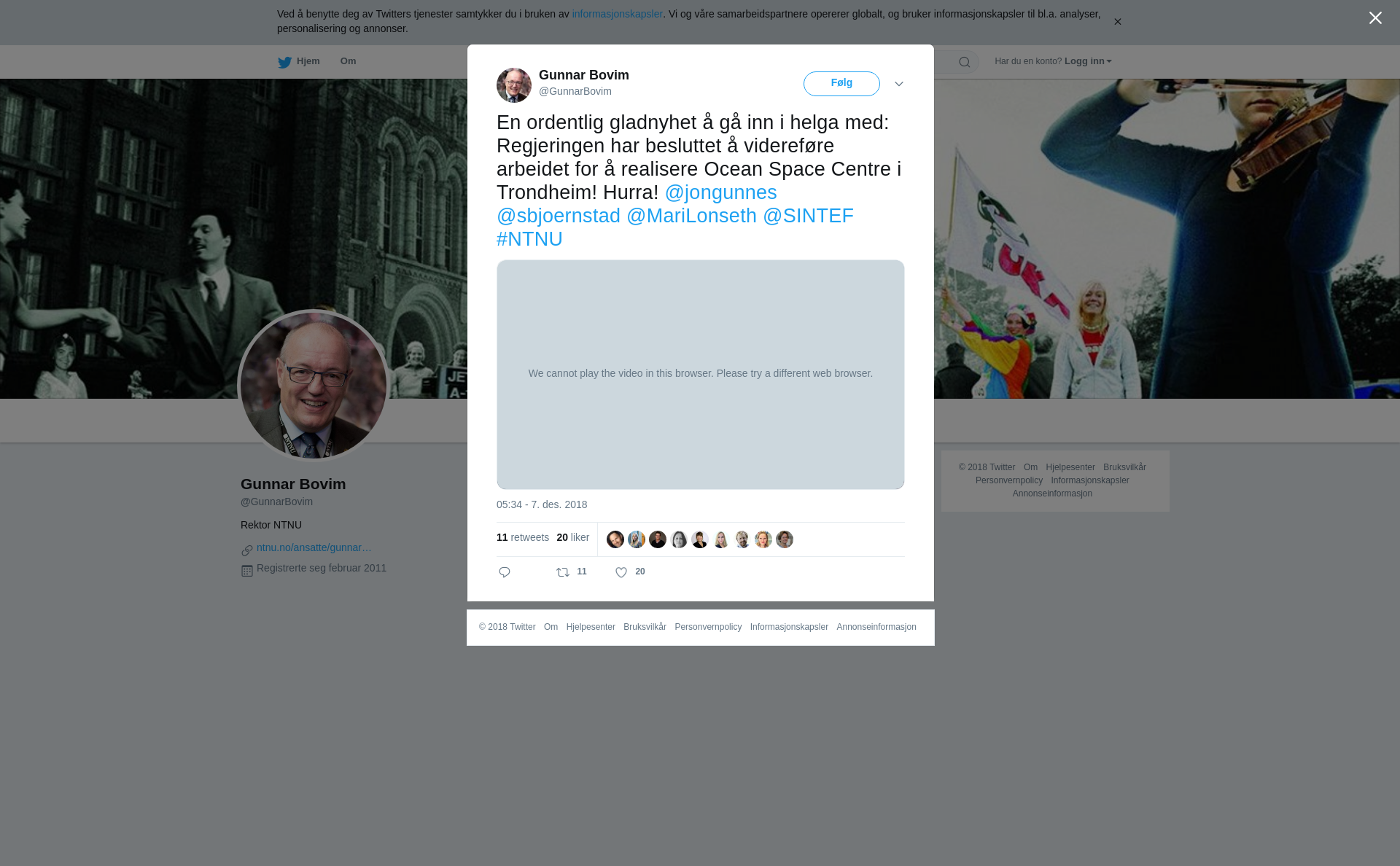Click the informasjonskapsler link in banner
This screenshot has height=866, width=1400.
point(617,14)
